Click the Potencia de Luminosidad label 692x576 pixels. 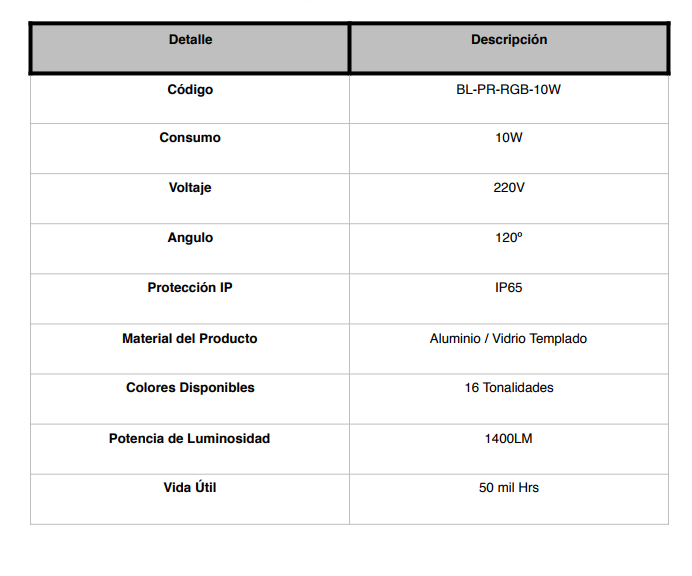pos(189,439)
